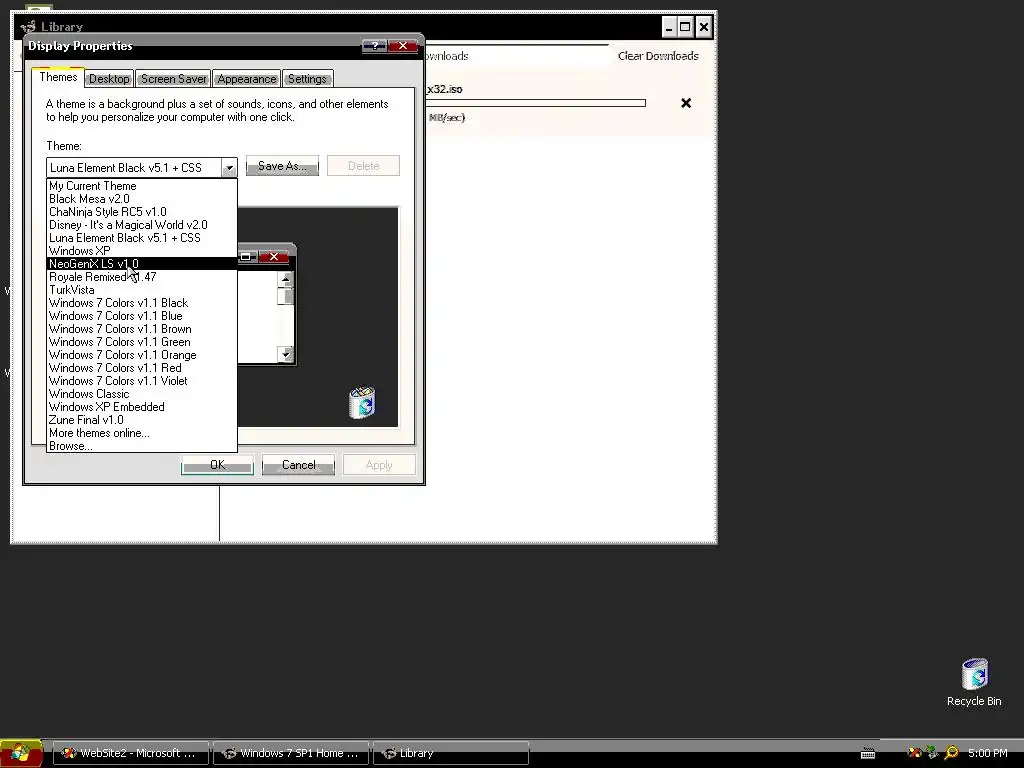Viewport: 1024px width, 768px height.
Task: Click the download progress bar in Library
Action: coord(536,103)
